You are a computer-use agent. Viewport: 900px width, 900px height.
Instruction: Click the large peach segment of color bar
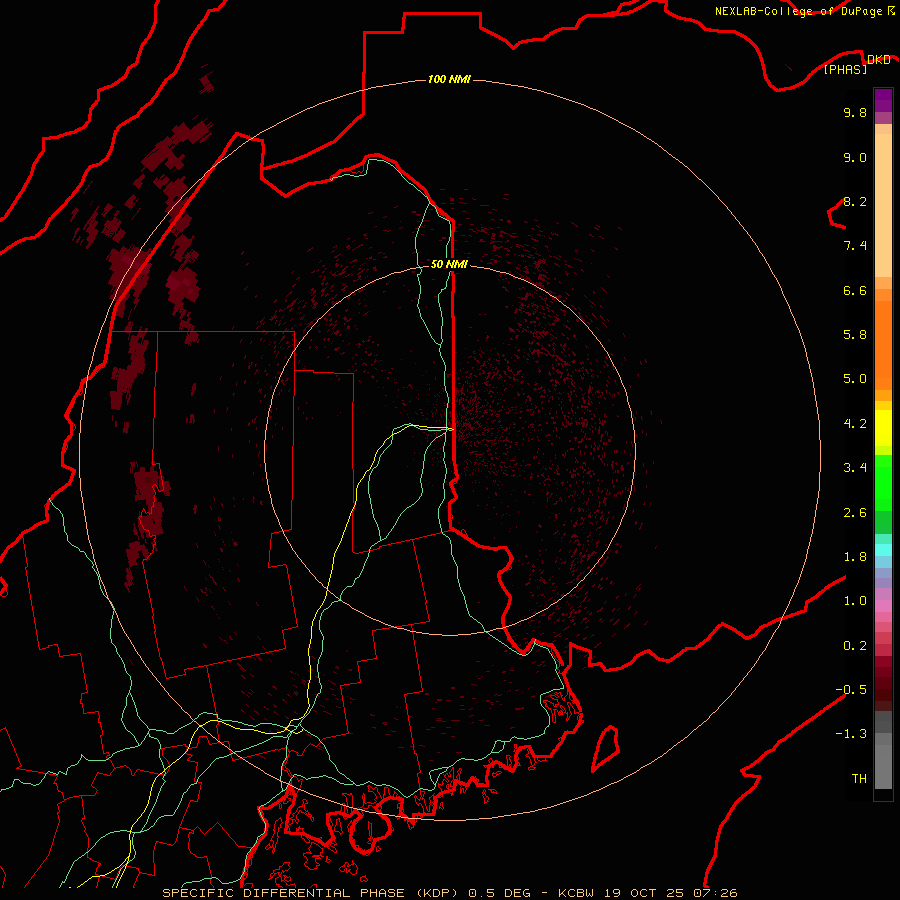point(883,205)
